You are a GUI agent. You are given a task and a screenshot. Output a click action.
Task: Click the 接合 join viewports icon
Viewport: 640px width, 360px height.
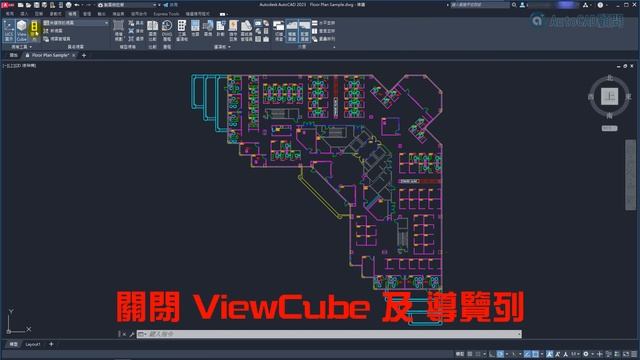tap(136, 31)
